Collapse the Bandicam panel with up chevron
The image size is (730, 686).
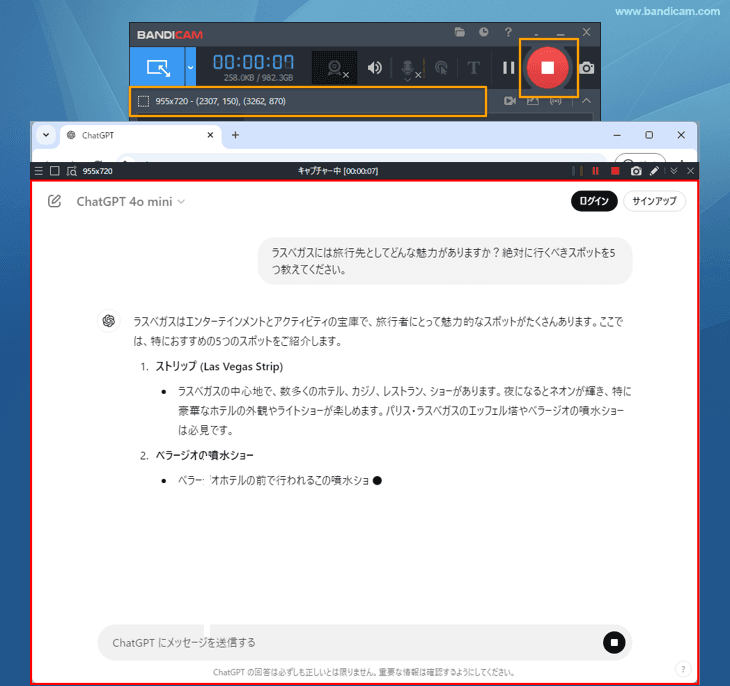coord(586,101)
